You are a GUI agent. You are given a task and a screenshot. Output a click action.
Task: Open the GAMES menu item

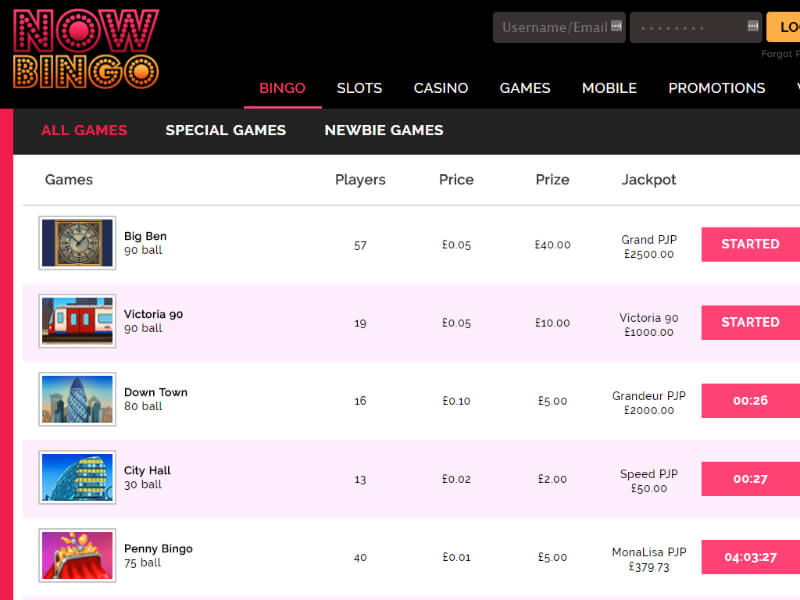coord(525,88)
